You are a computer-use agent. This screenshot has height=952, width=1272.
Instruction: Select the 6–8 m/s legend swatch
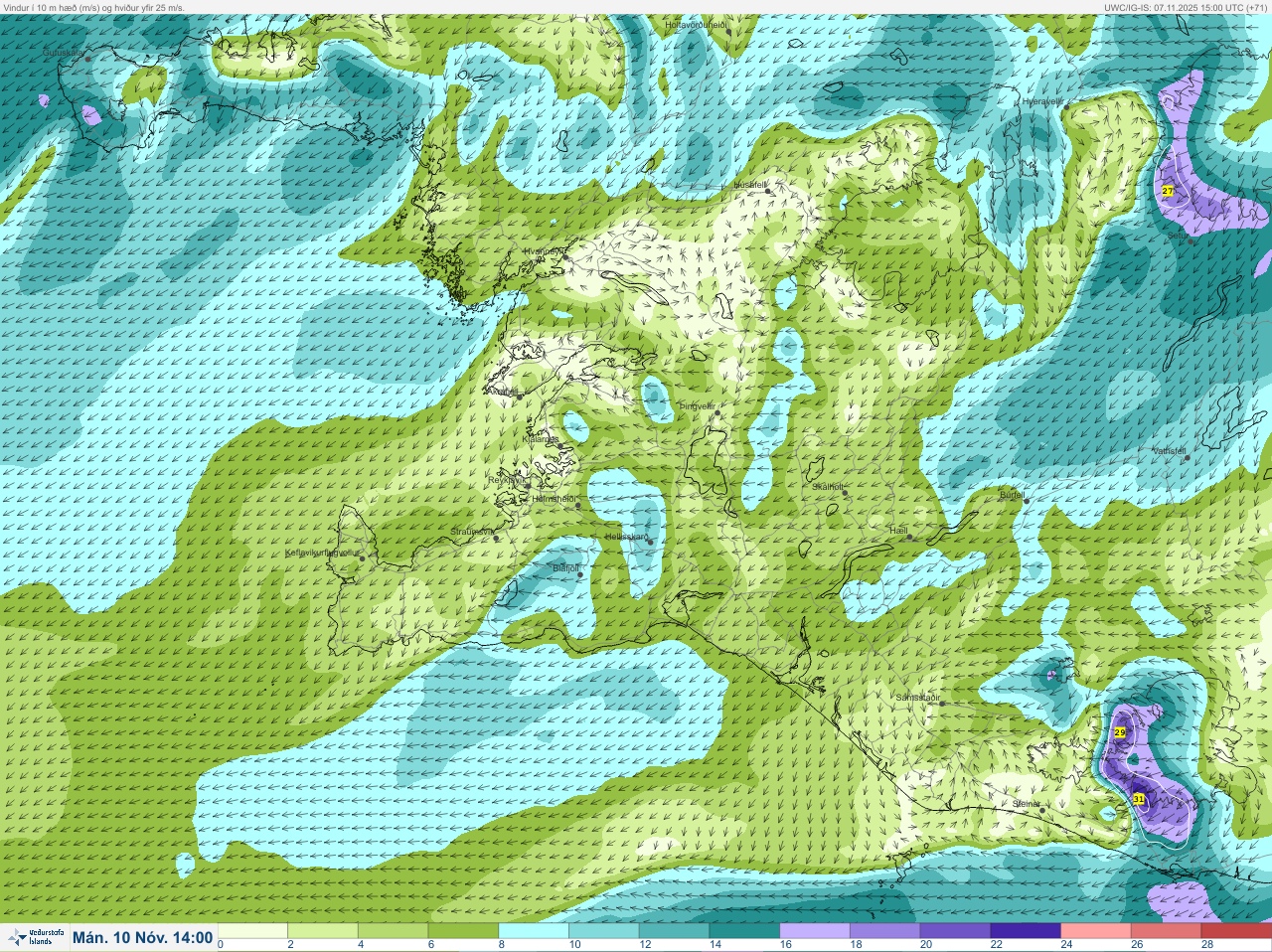[464, 931]
